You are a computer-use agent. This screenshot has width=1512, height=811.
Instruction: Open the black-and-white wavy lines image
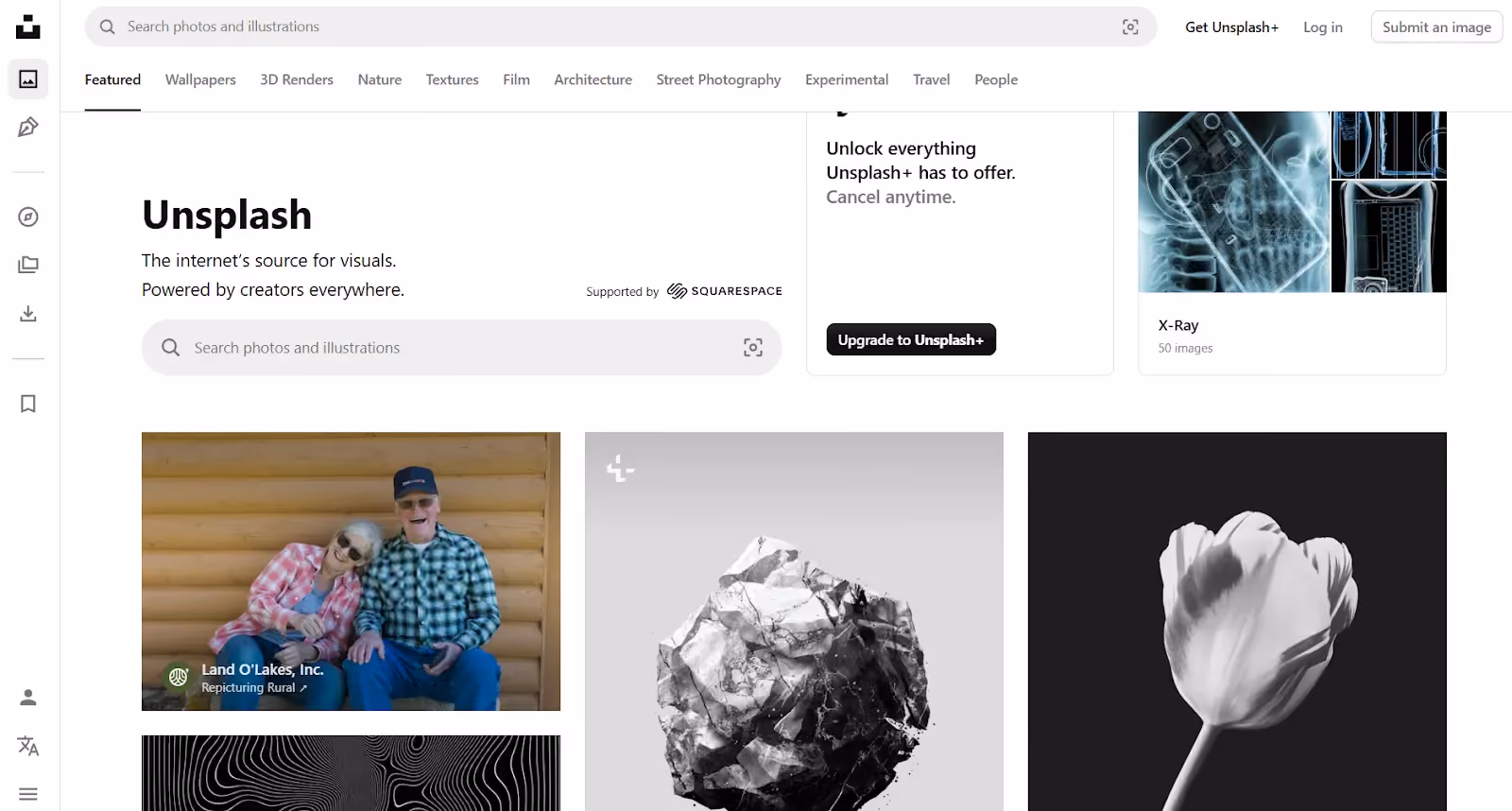(x=351, y=773)
